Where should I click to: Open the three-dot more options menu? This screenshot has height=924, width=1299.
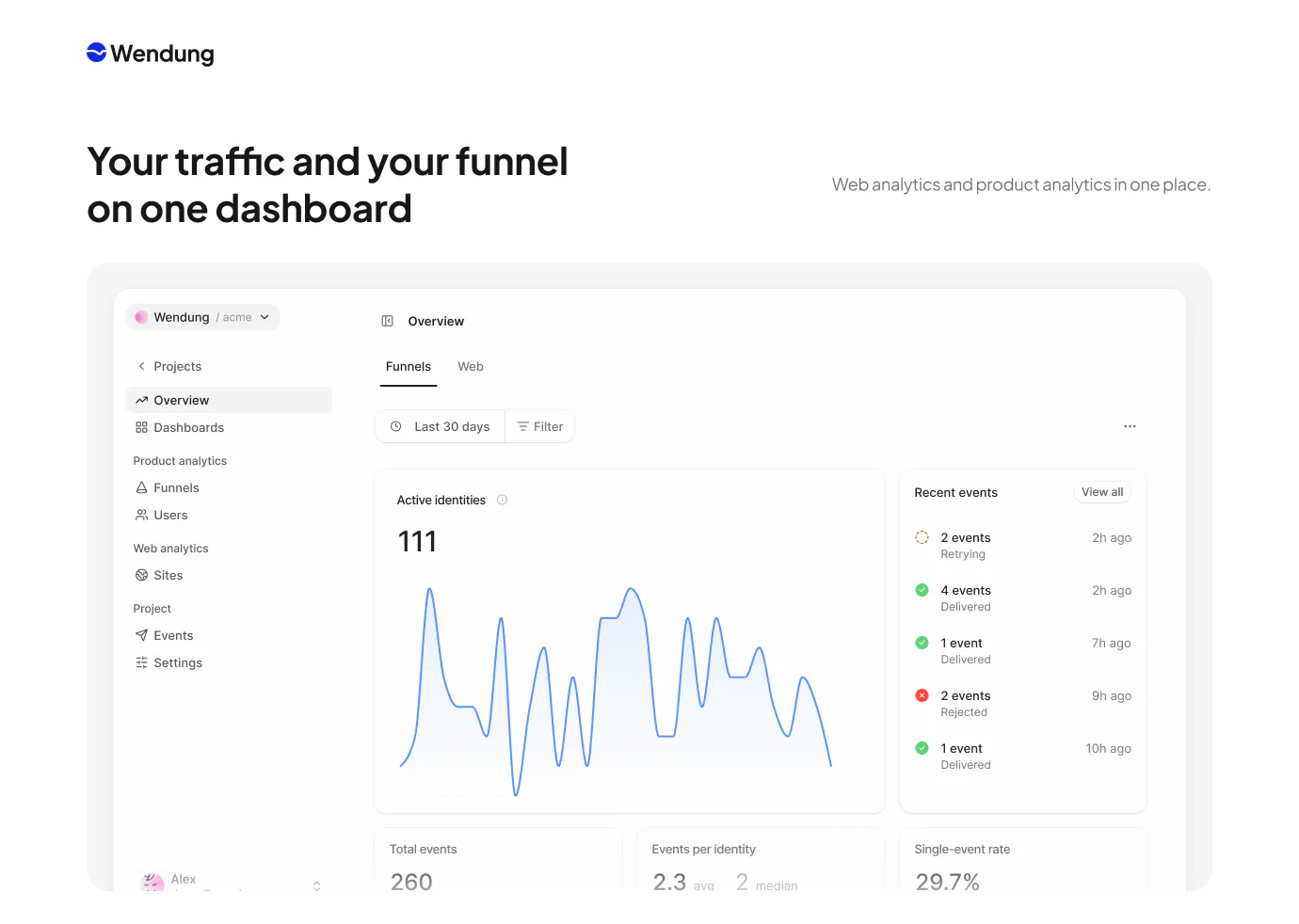[1130, 426]
